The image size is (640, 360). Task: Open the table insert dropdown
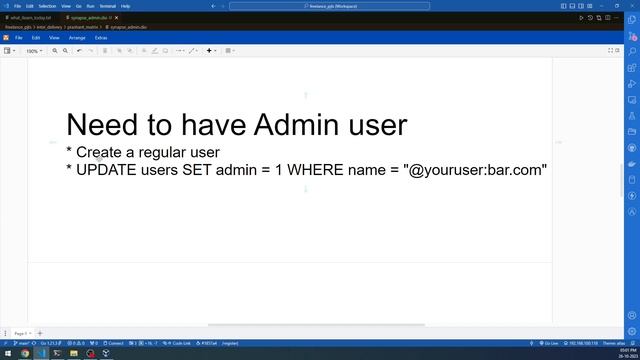pyautogui.click(x=230, y=51)
